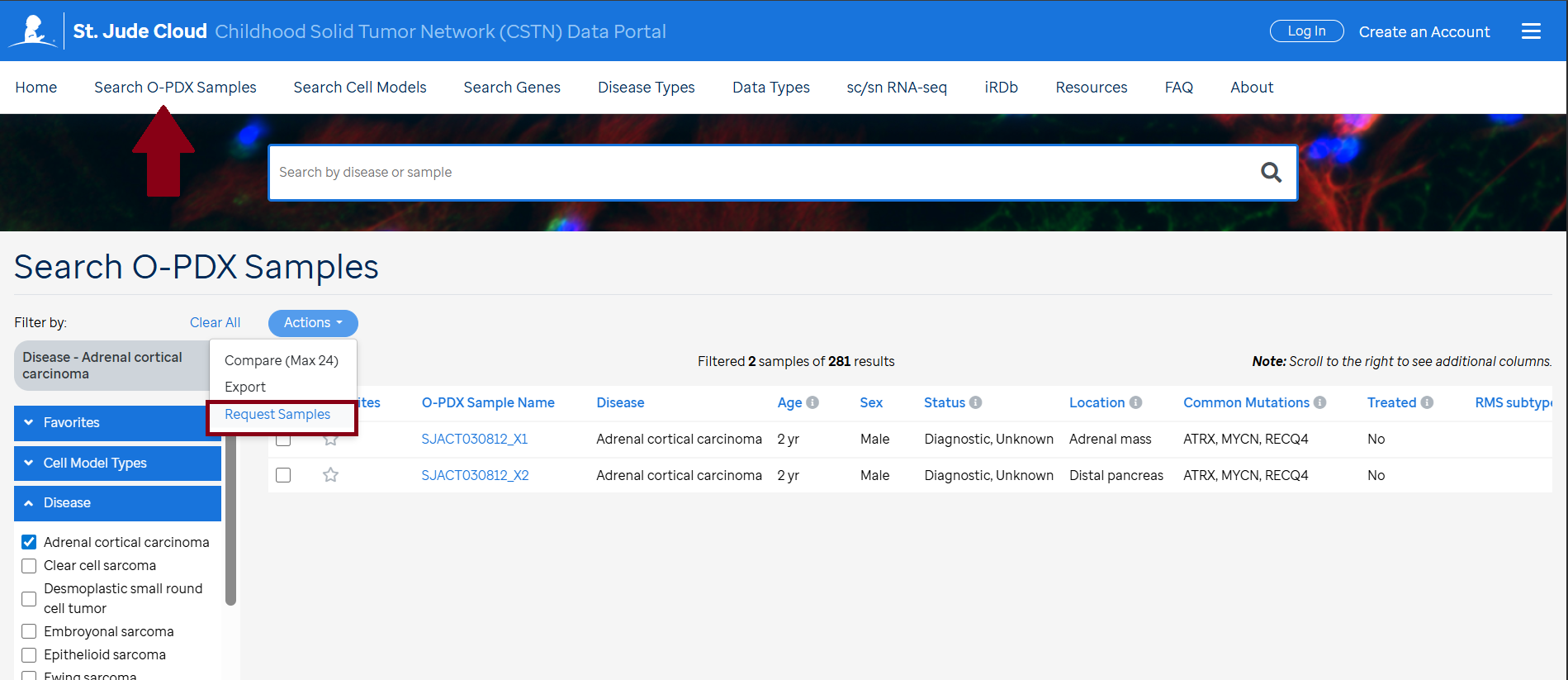Open Data Types nav item
This screenshot has height=680, width=1568.
click(771, 87)
